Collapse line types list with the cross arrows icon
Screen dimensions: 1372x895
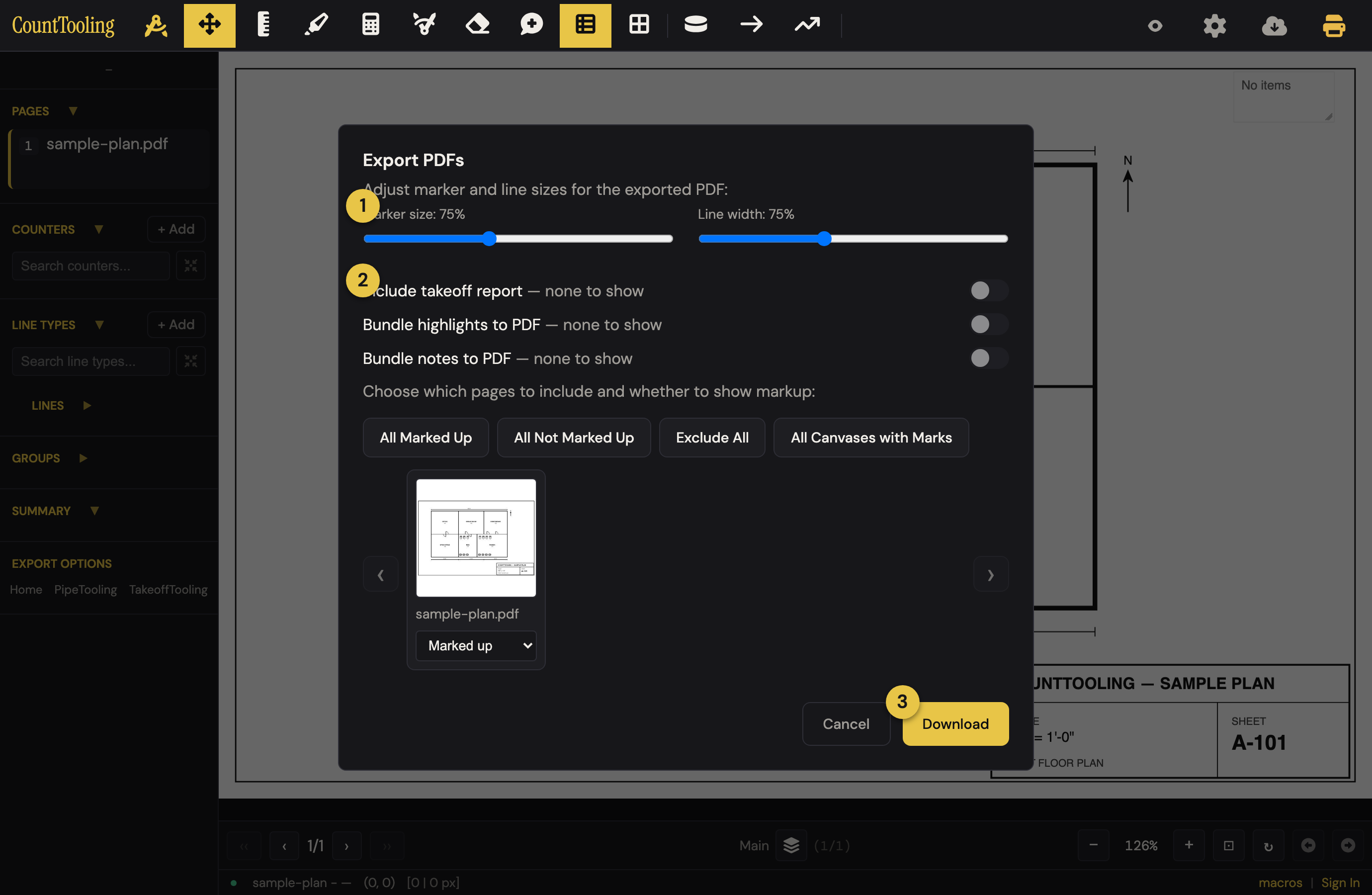pos(191,361)
